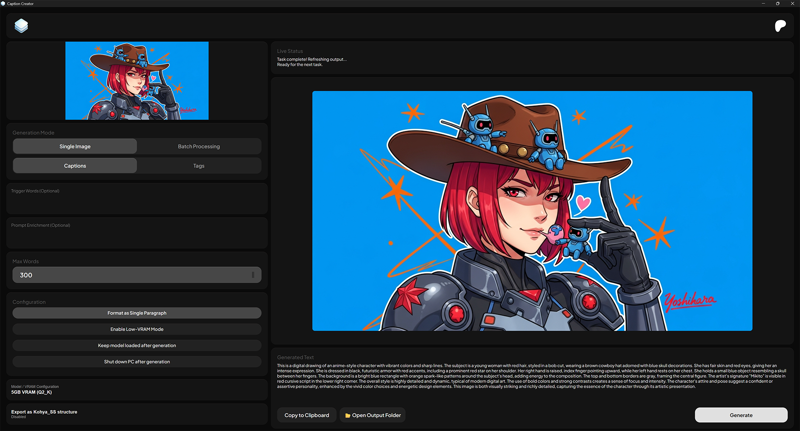Enable Low-VRAM Mode
Screen dimensions: 800x431
[137, 329]
